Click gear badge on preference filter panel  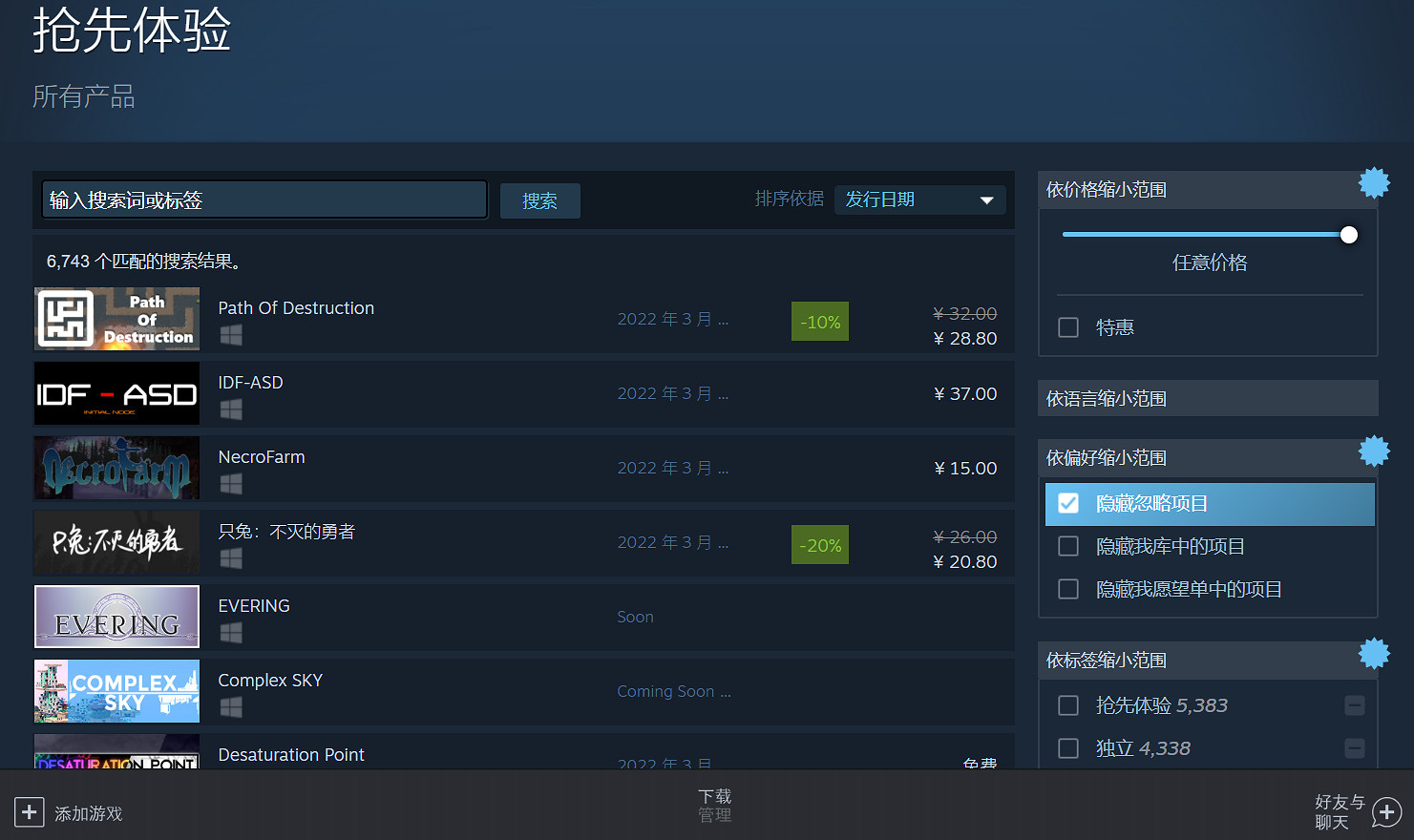coord(1374,451)
